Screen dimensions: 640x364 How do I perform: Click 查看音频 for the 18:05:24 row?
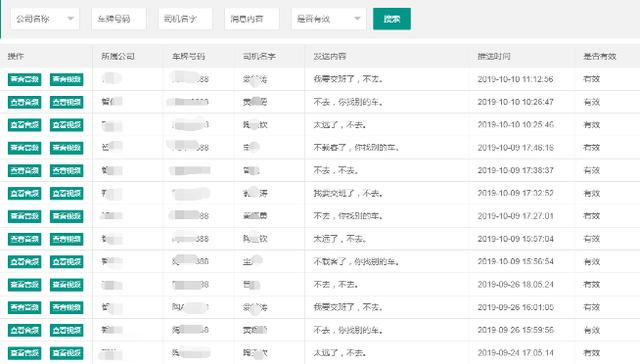[x=24, y=284]
